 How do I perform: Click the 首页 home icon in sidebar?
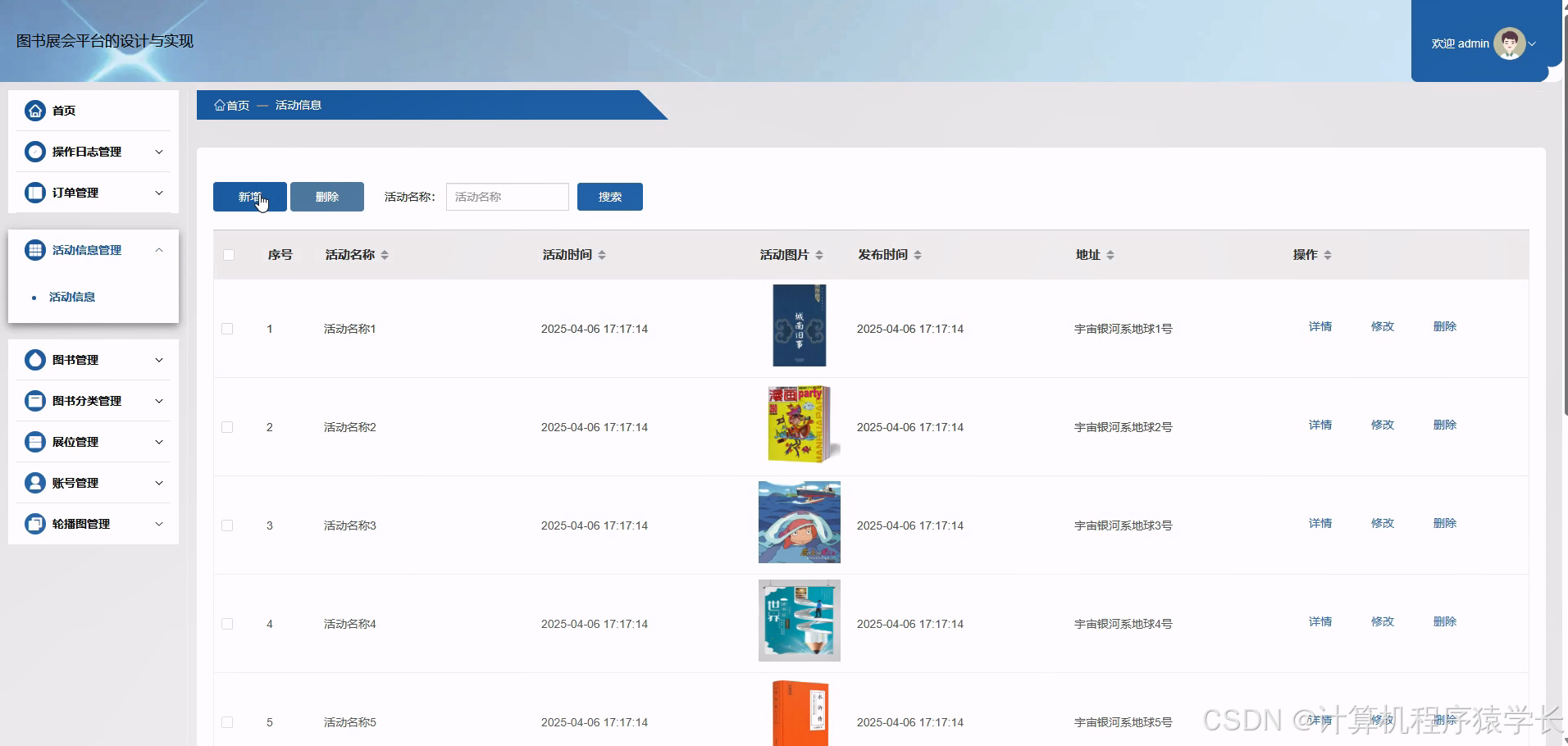(x=34, y=110)
